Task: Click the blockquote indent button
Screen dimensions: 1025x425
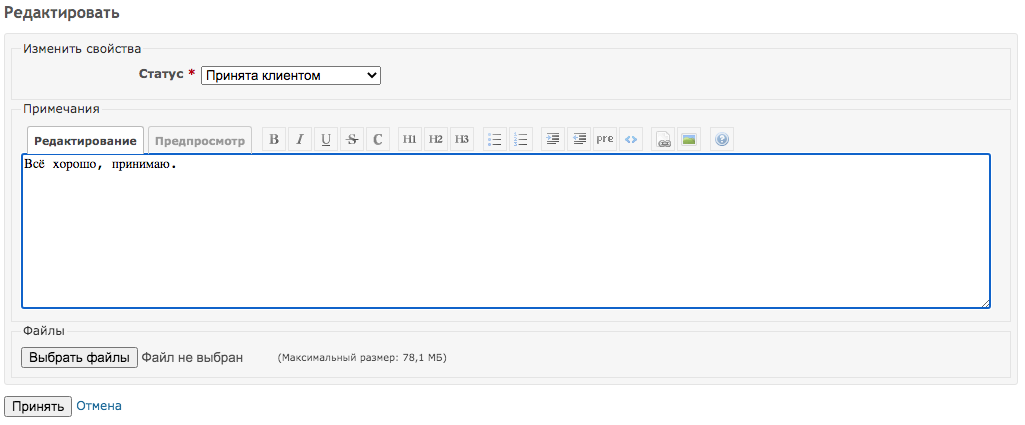Action: pyautogui.click(x=553, y=140)
